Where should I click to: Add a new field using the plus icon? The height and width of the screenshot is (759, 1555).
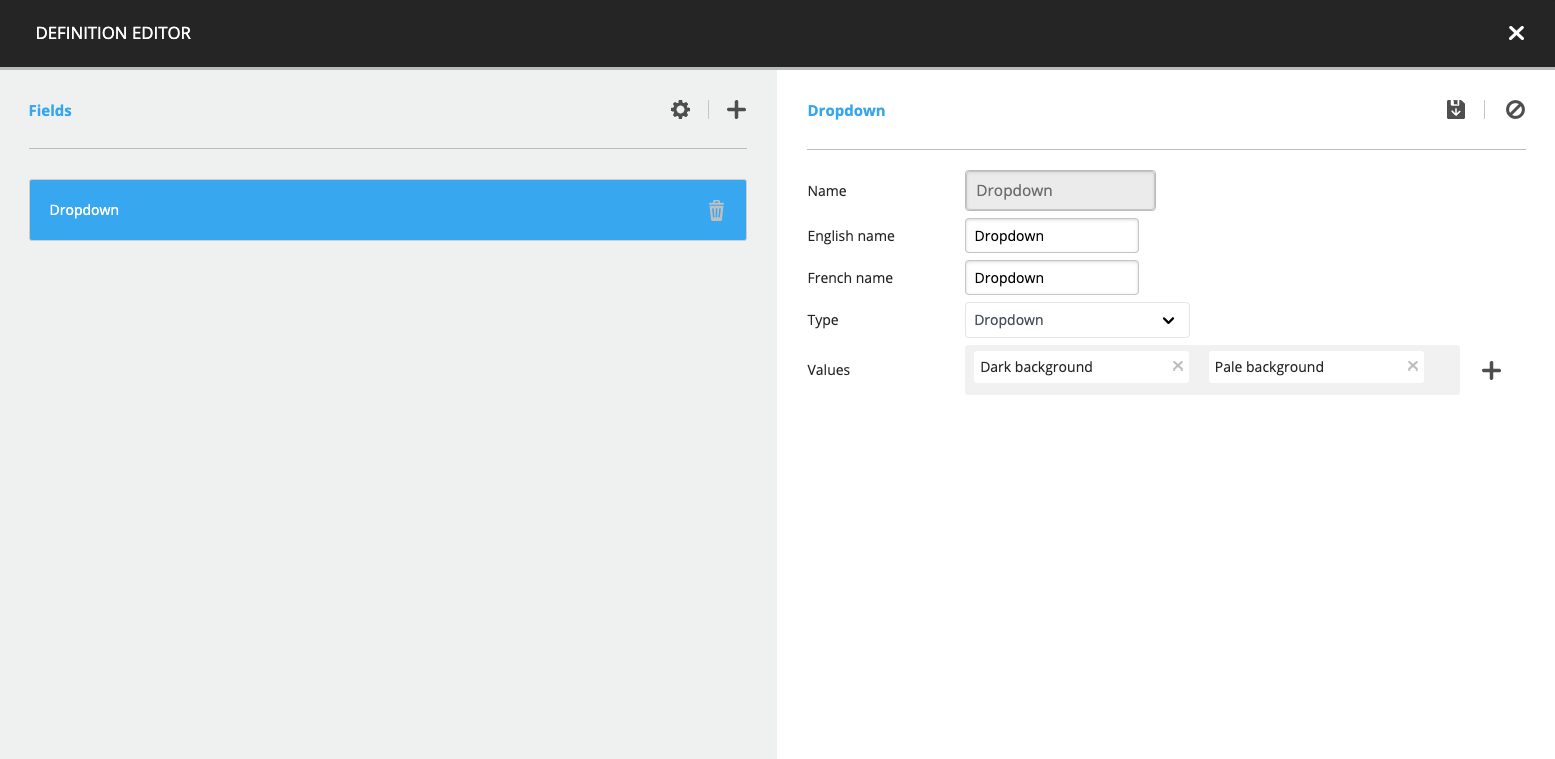click(x=736, y=109)
